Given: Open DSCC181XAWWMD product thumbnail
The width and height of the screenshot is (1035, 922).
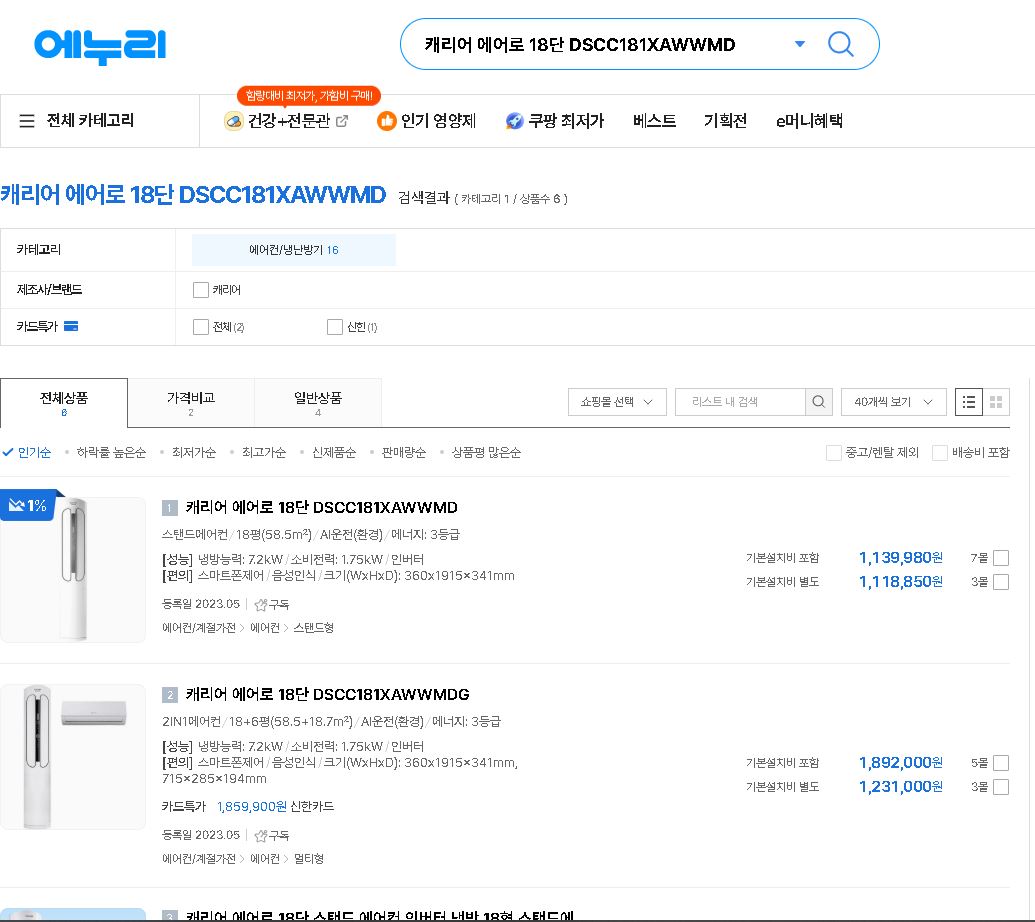Looking at the screenshot, I should (x=73, y=569).
